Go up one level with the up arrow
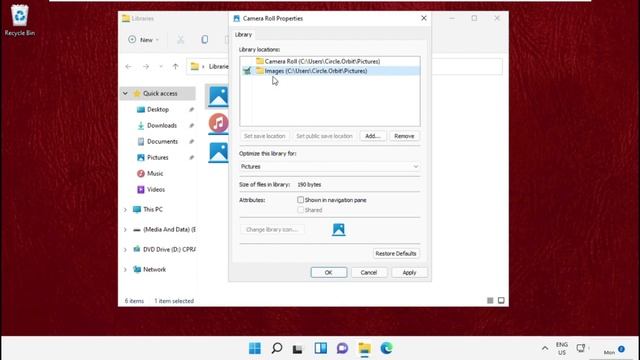640x360 pixels. (x=176, y=66)
